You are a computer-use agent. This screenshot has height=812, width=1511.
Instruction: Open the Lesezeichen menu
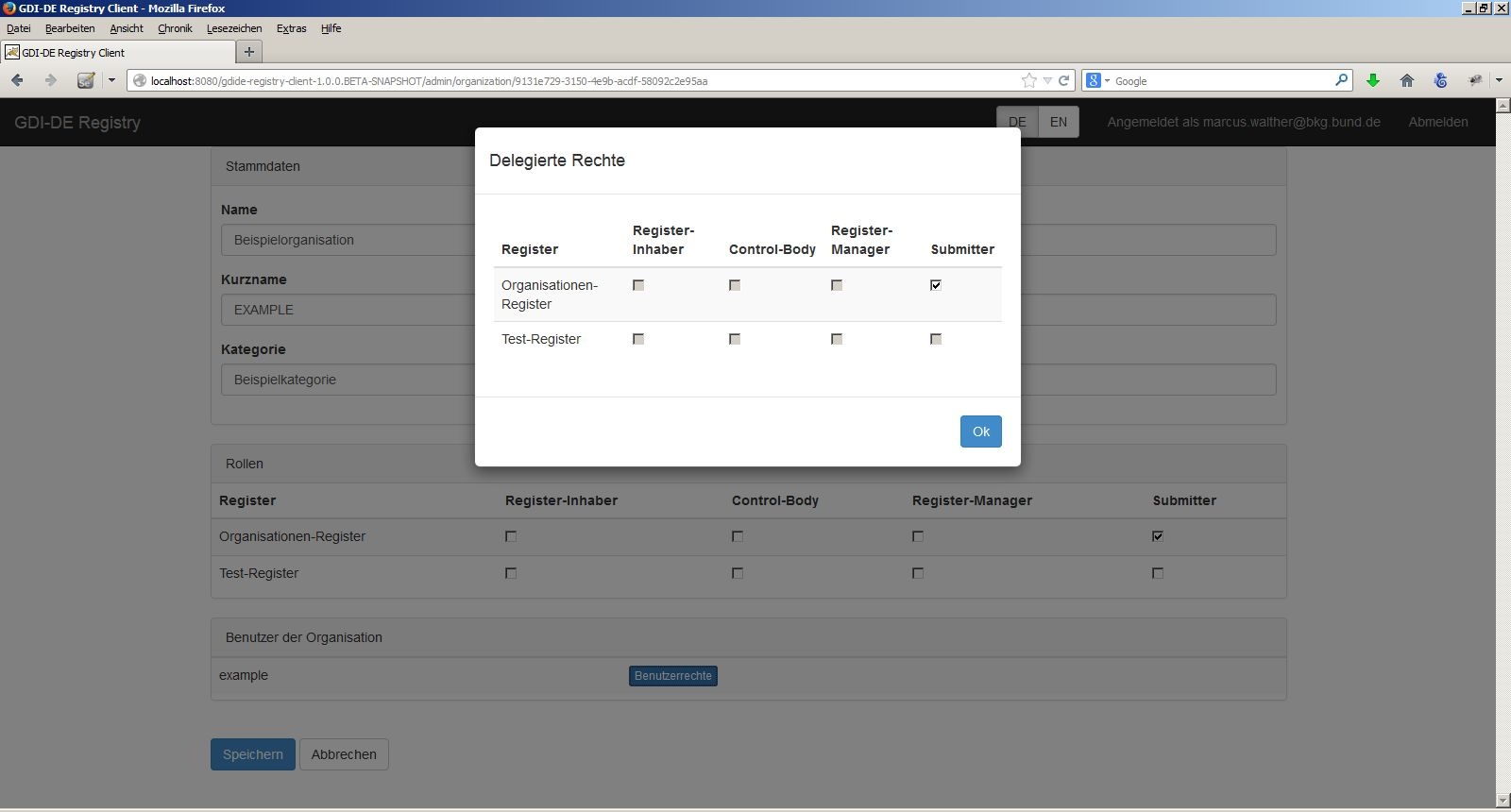pyautogui.click(x=234, y=28)
